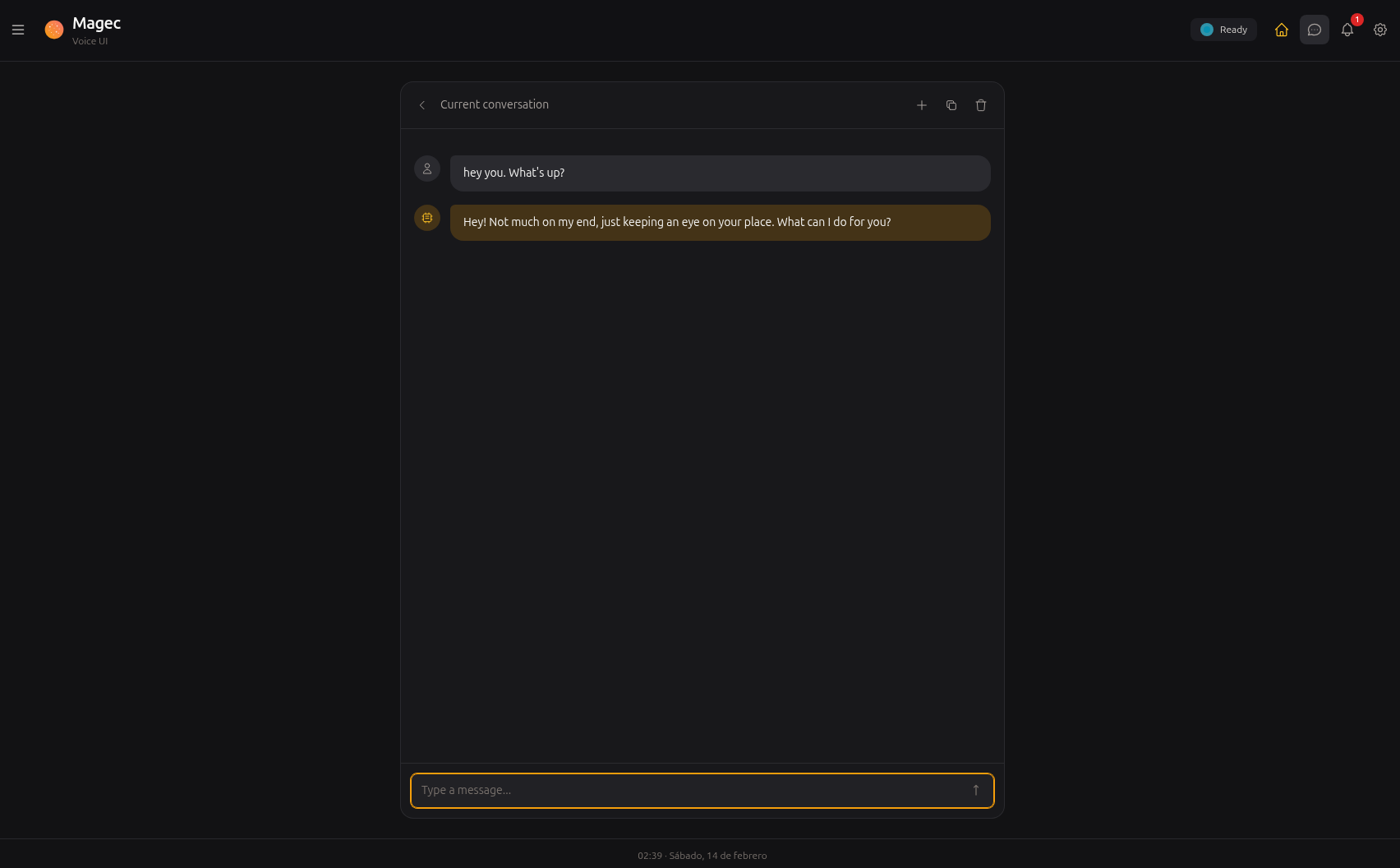
Task: Start a new conversation with the plus icon
Action: tap(922, 105)
